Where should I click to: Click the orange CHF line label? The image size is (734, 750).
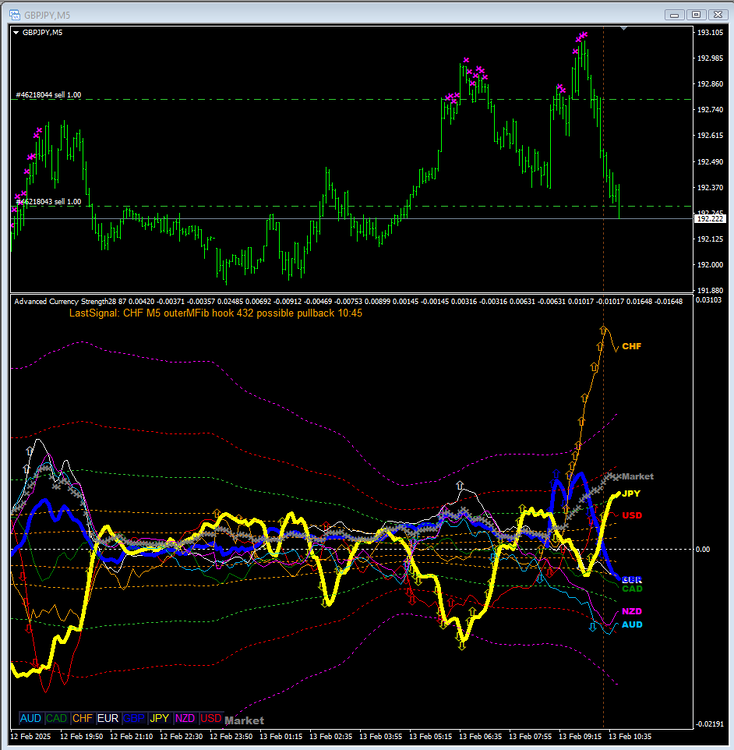[x=631, y=346]
